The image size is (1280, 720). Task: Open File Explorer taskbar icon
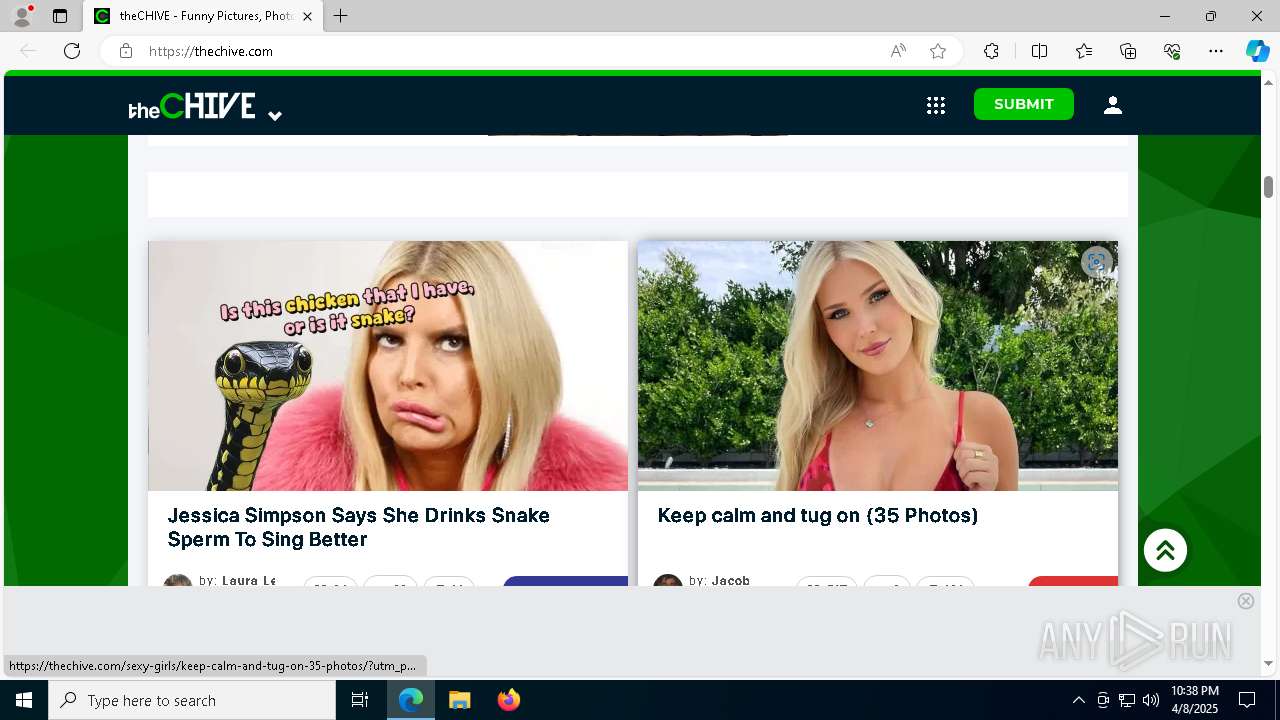click(x=459, y=700)
